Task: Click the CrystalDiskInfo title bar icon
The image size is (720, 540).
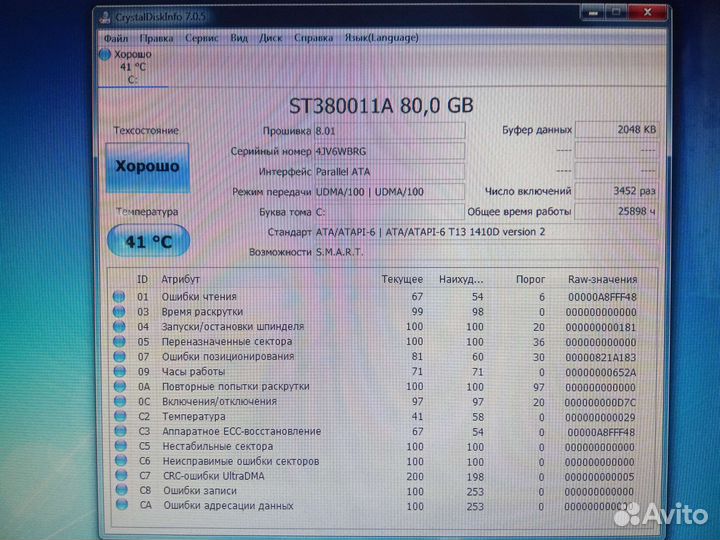Action: [x=106, y=17]
